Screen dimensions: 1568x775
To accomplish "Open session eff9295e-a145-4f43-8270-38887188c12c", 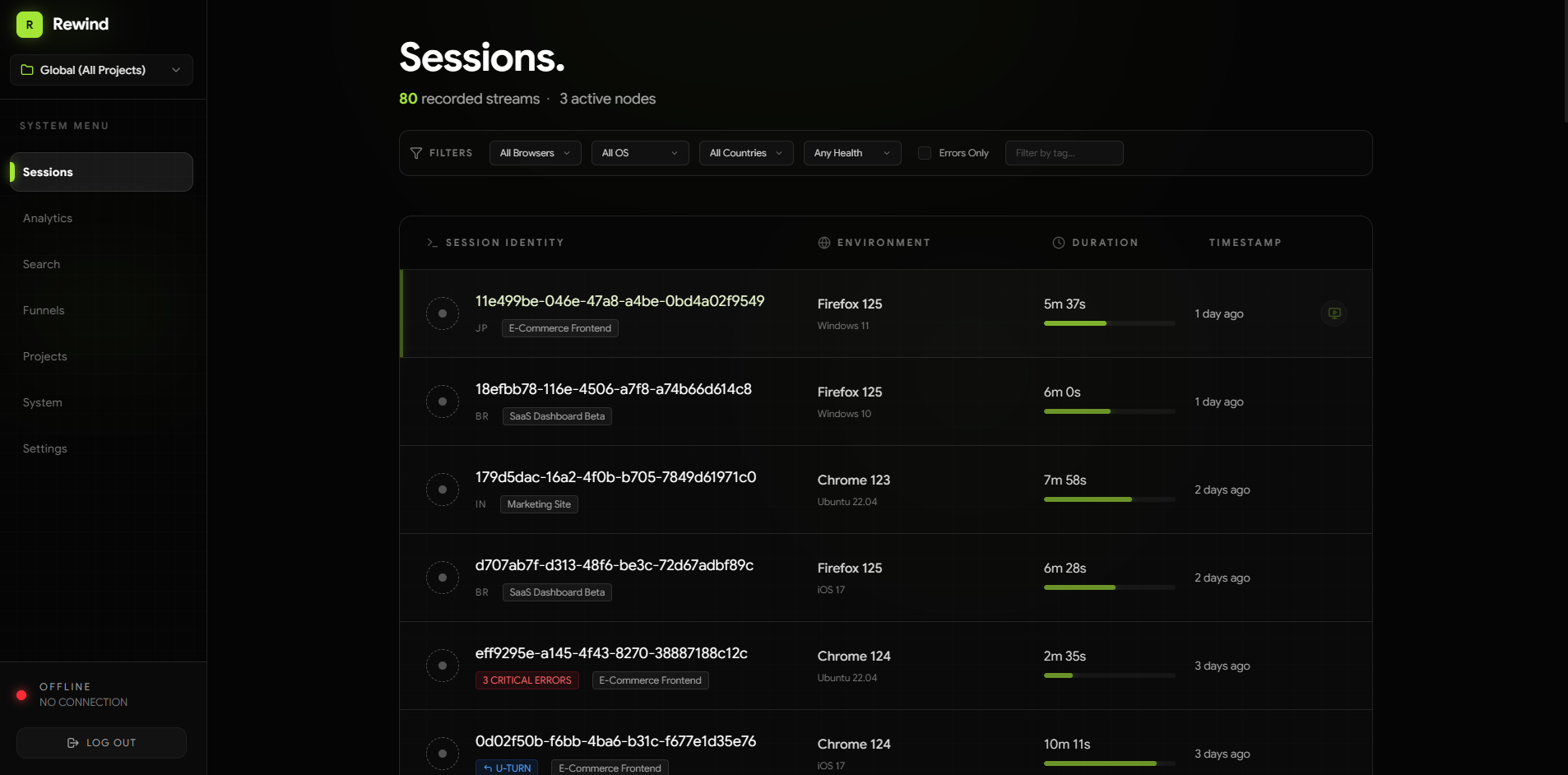I will click(x=611, y=653).
